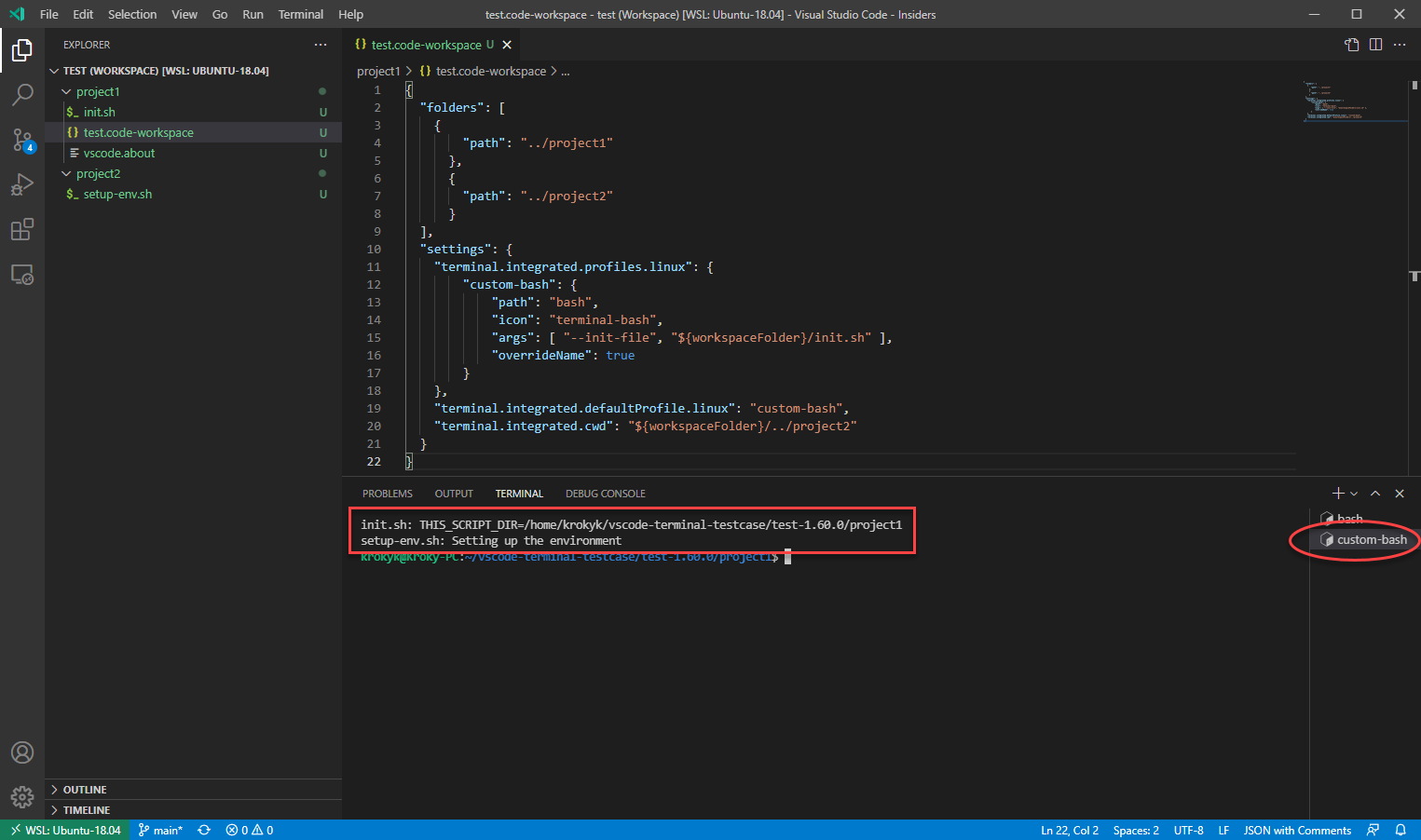Open the Extensions view

tap(22, 229)
